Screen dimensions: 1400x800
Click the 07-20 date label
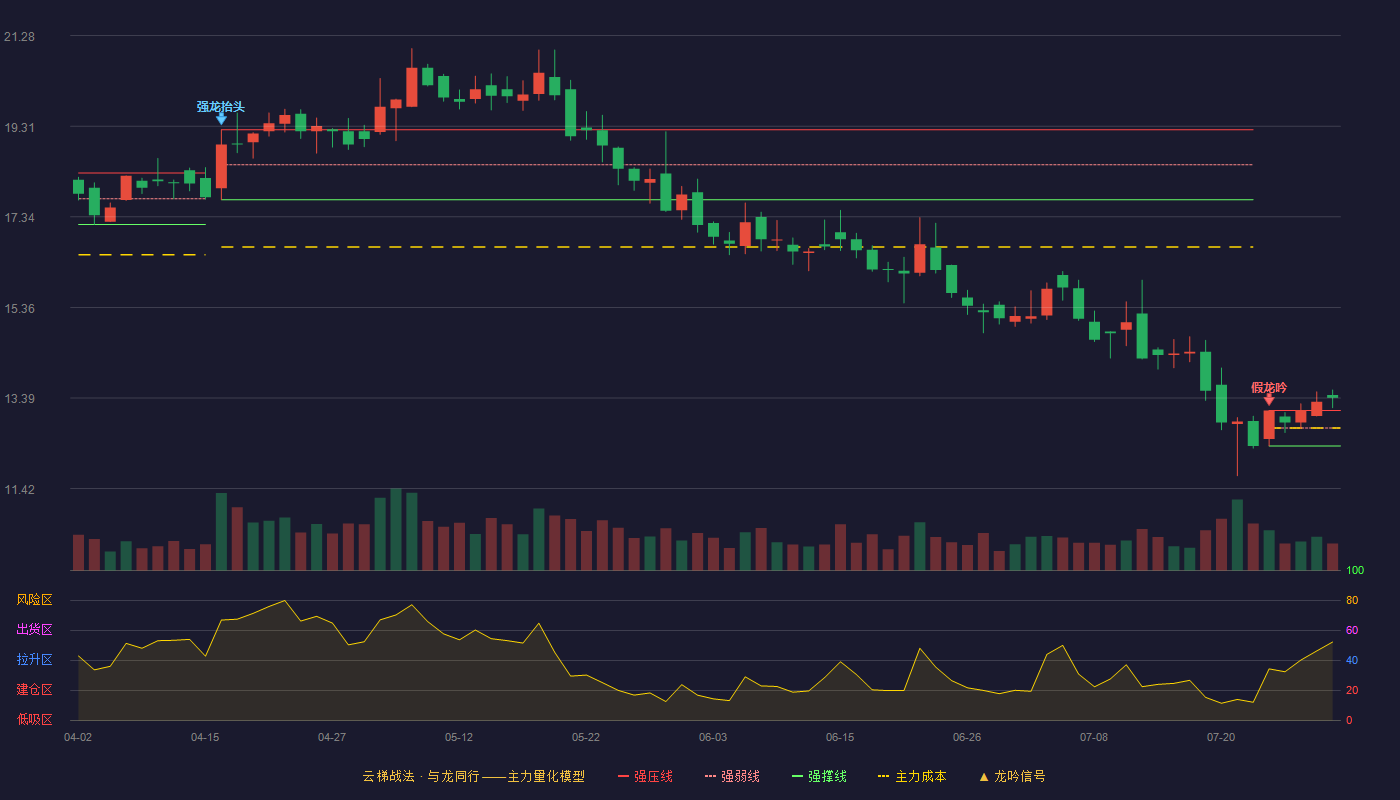pyautogui.click(x=1221, y=737)
